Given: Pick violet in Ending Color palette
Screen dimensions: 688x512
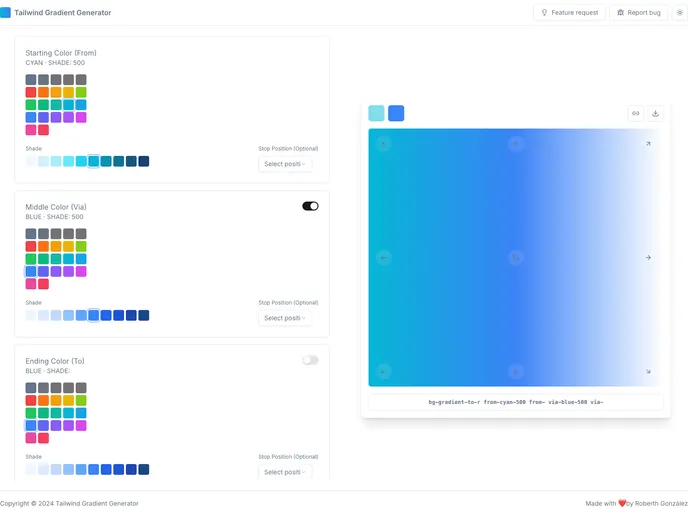Looking at the screenshot, I should pos(56,425).
